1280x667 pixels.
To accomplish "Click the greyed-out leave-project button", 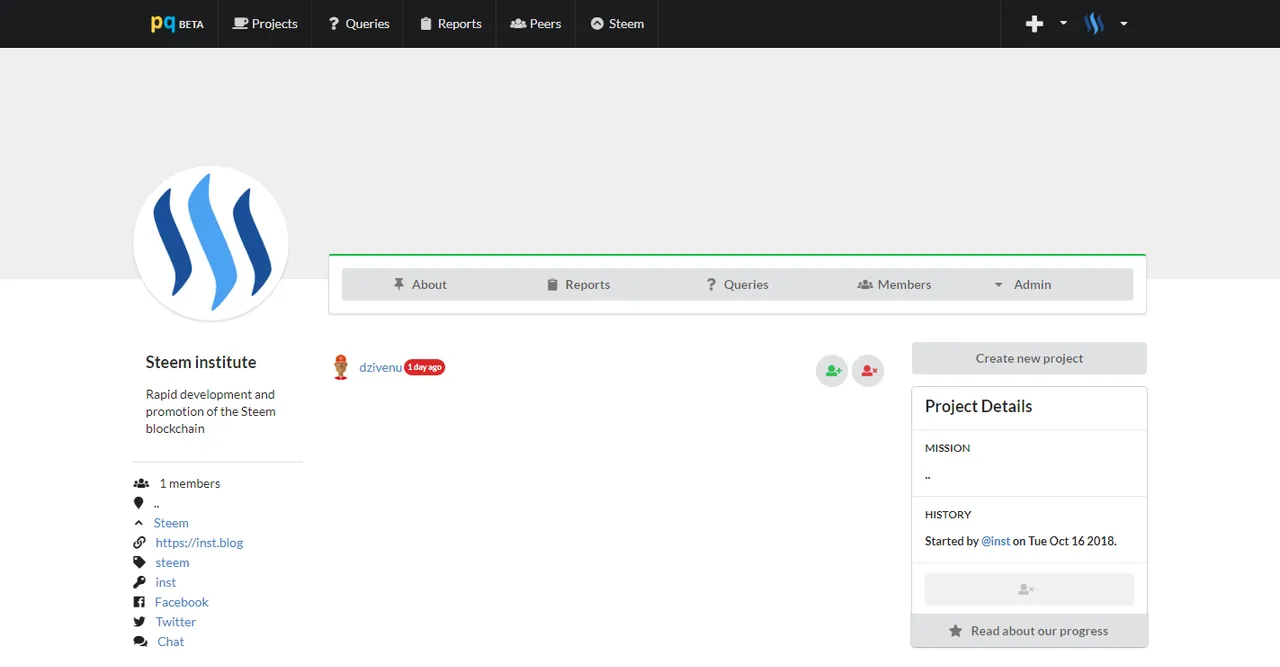I will click(1029, 589).
